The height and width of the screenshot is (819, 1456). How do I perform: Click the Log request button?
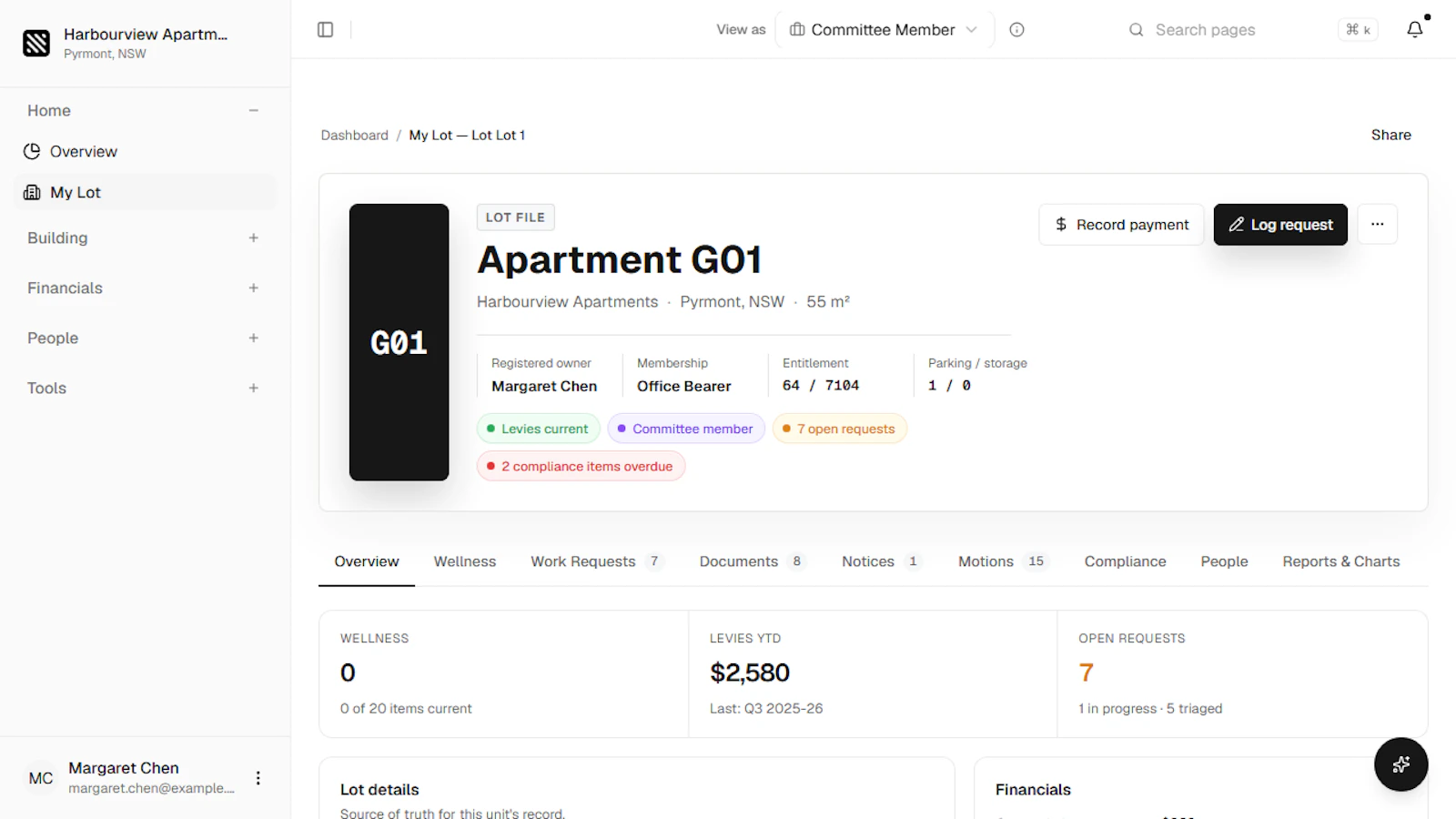[x=1280, y=225]
